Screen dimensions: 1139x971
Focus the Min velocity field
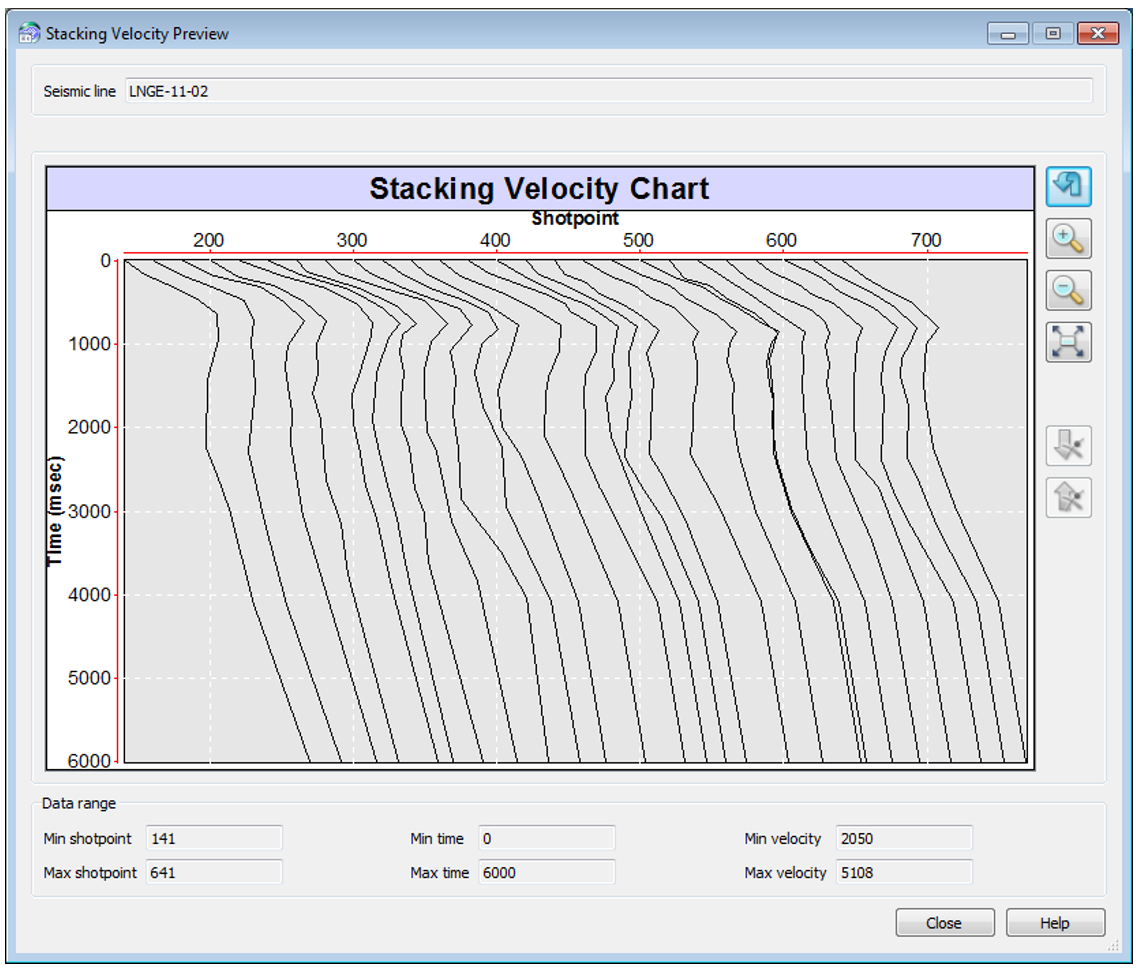(903, 839)
